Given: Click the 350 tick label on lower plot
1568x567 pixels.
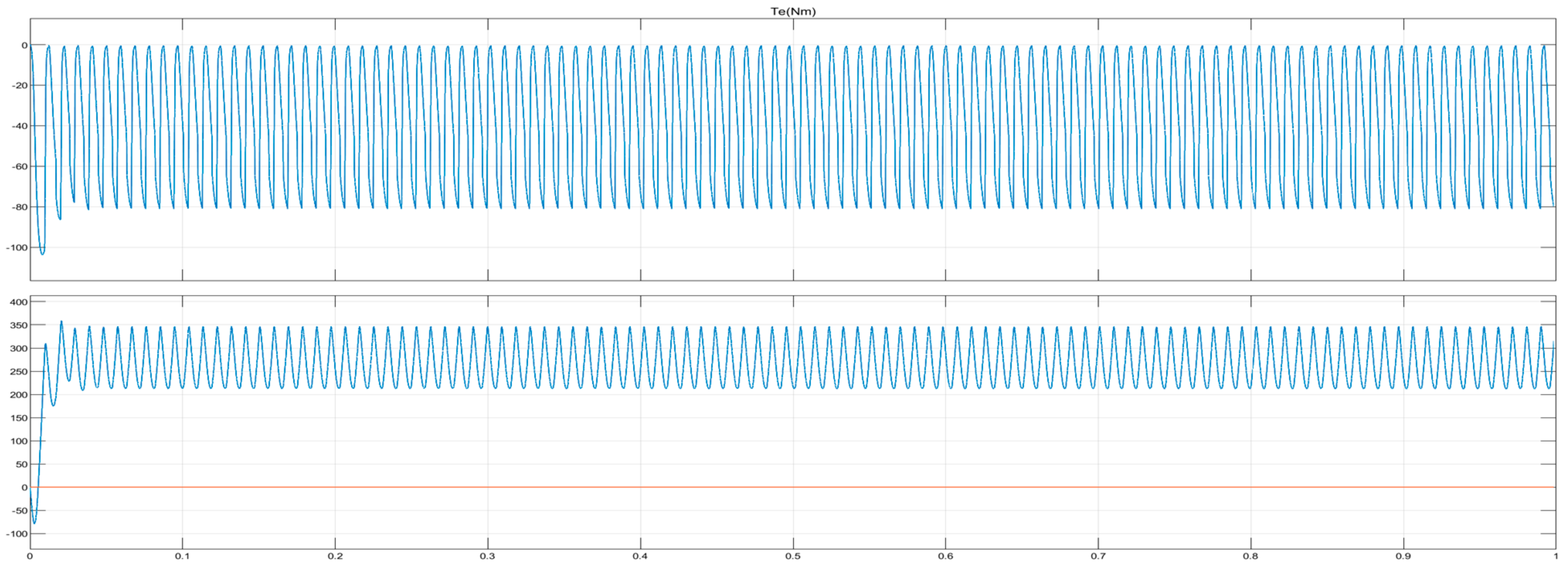Looking at the screenshot, I should (19, 325).
